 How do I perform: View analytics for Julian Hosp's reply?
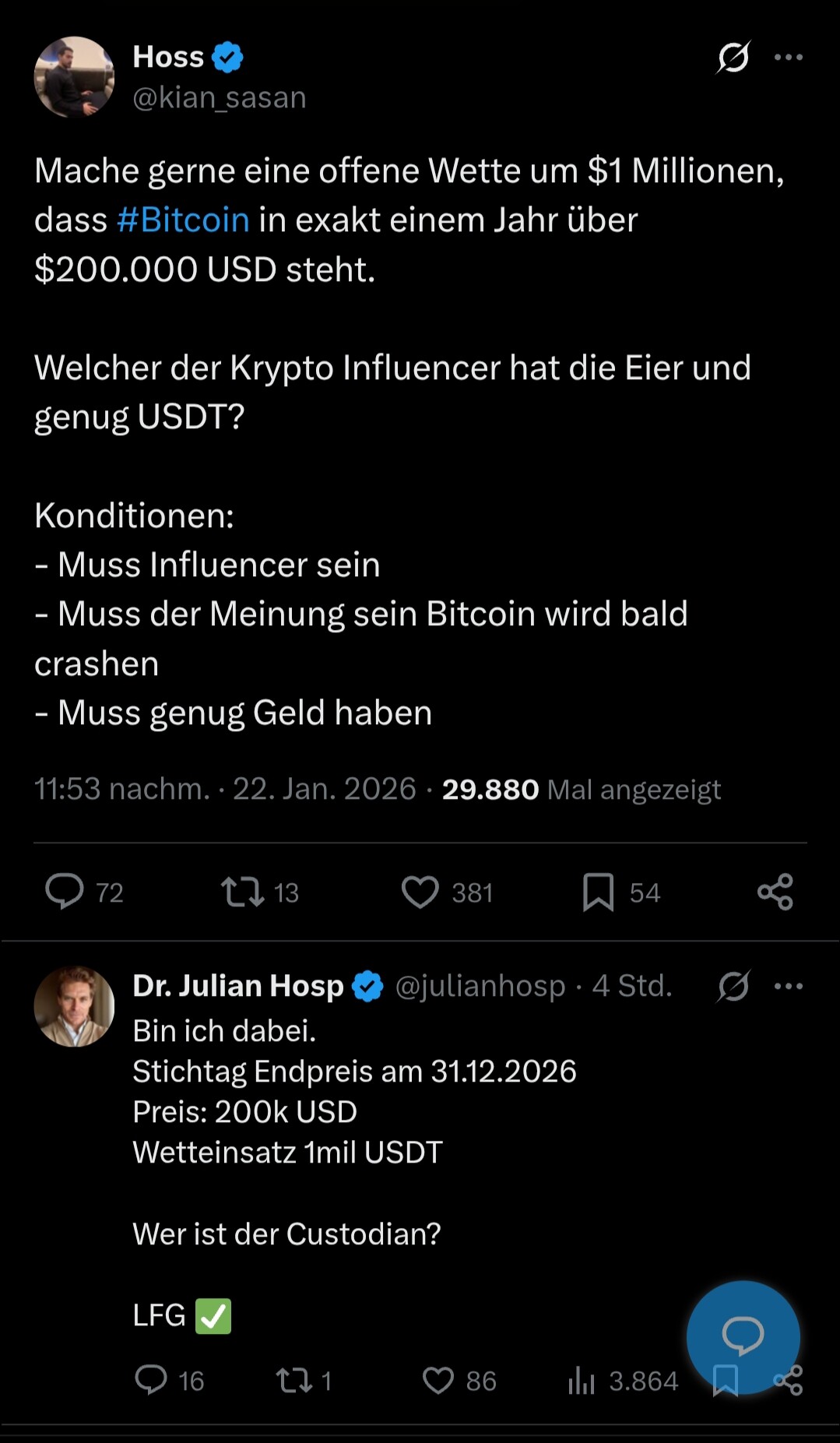(x=582, y=1381)
